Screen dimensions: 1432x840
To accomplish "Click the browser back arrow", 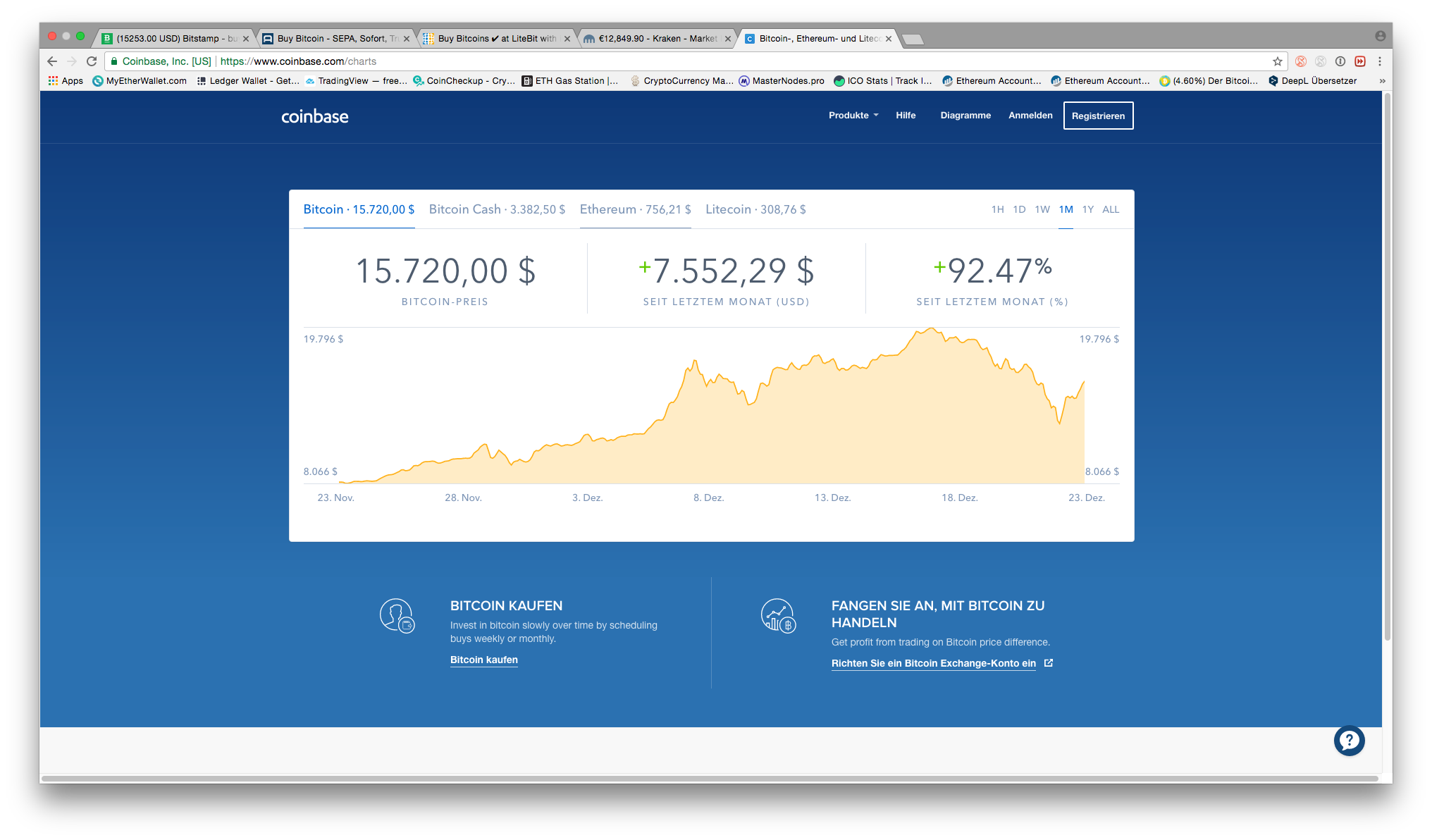I will click(52, 61).
